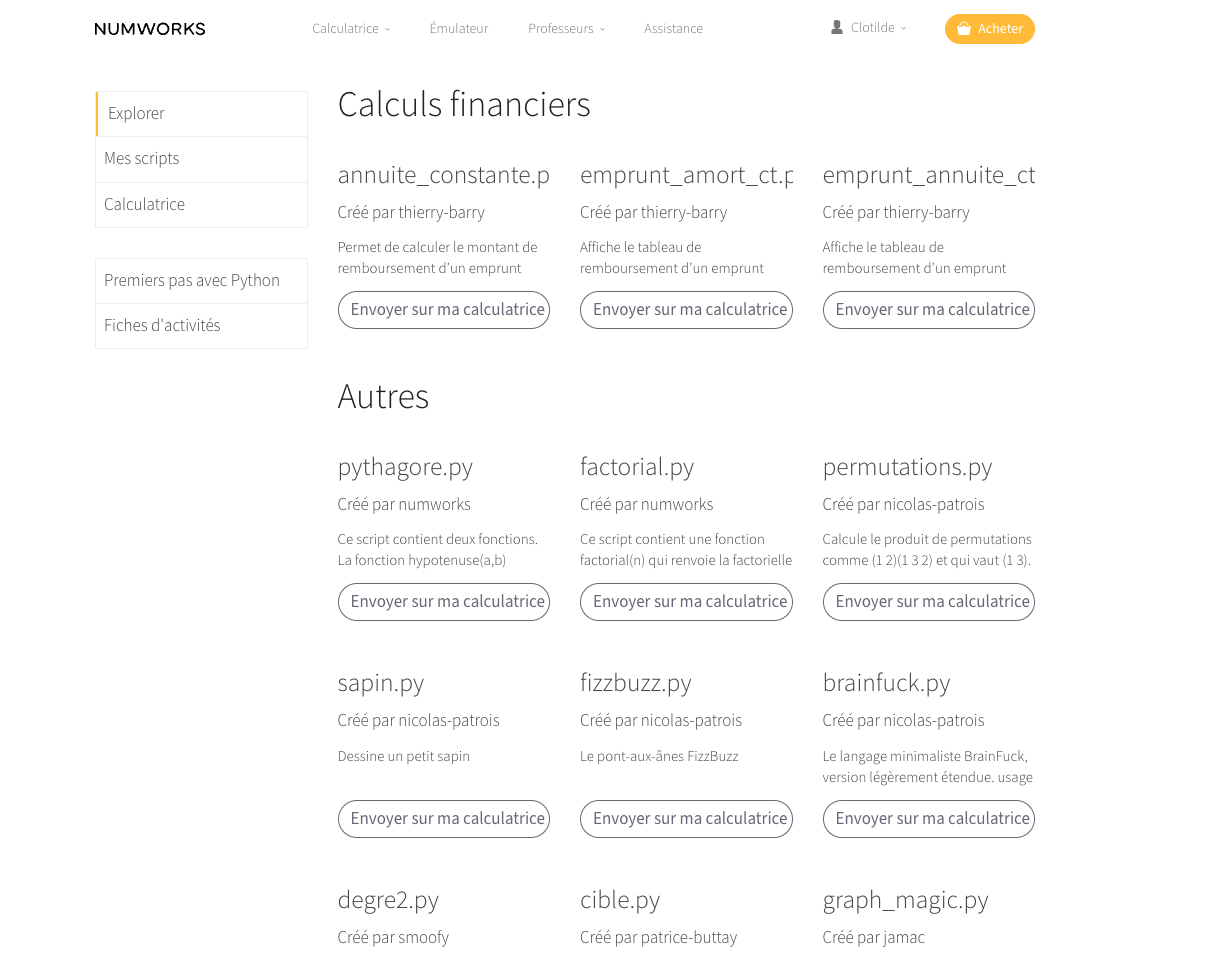
Task: Send pythagore.py to my calculator
Action: (x=444, y=602)
